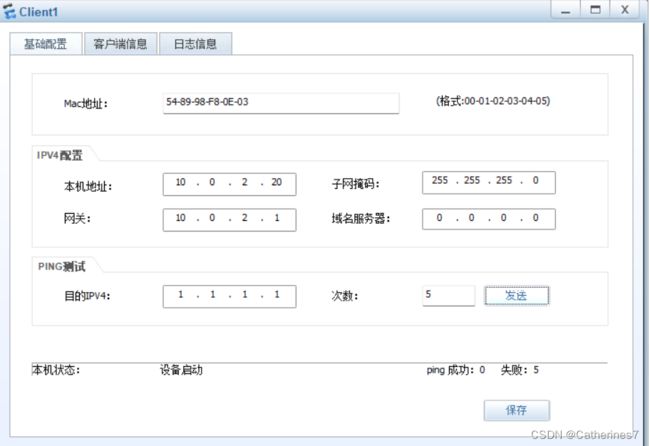Click the last octet 20 of 本机地址
The image size is (650, 446).
(276, 182)
